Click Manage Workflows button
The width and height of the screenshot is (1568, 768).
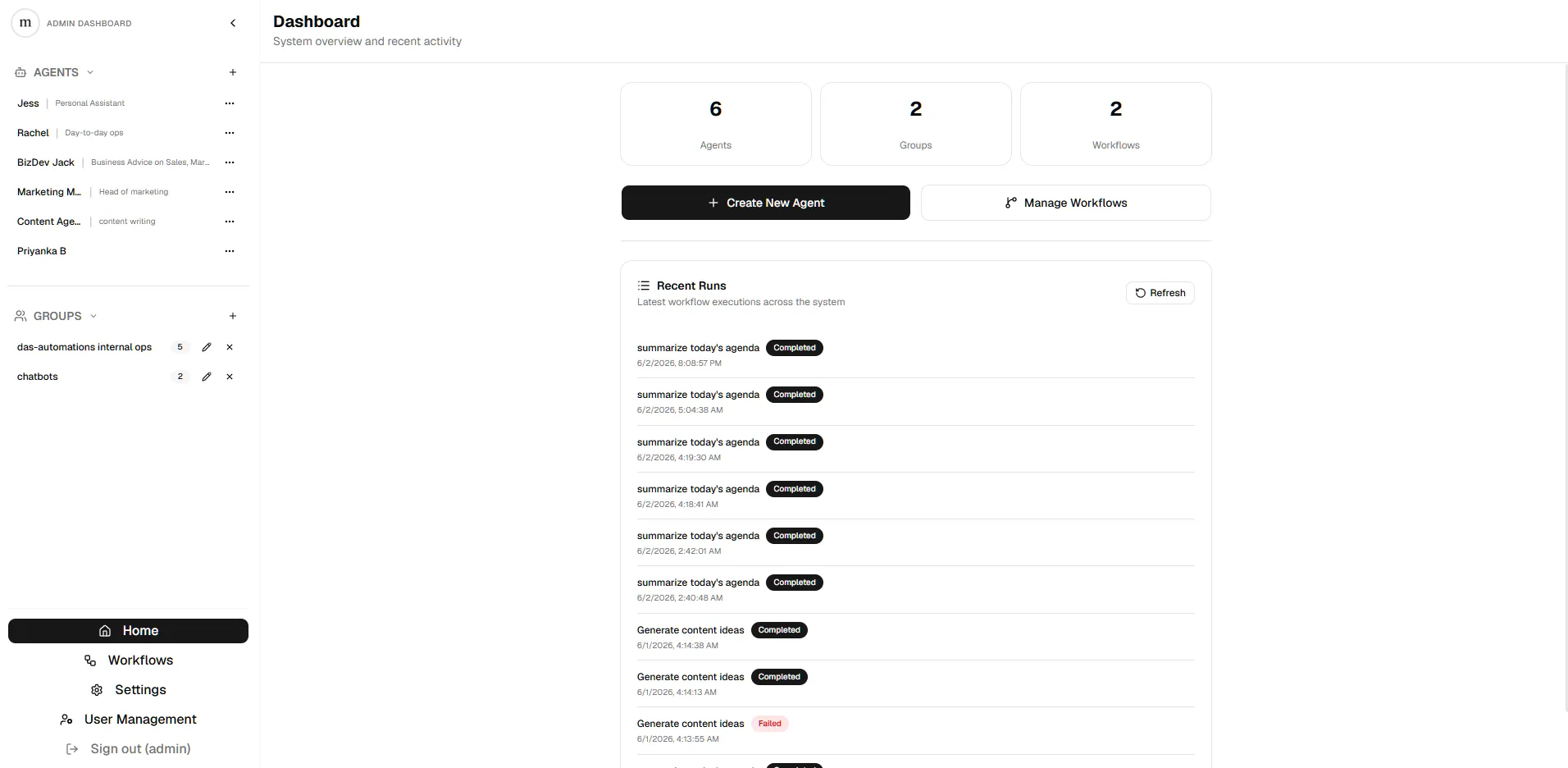[1066, 203]
